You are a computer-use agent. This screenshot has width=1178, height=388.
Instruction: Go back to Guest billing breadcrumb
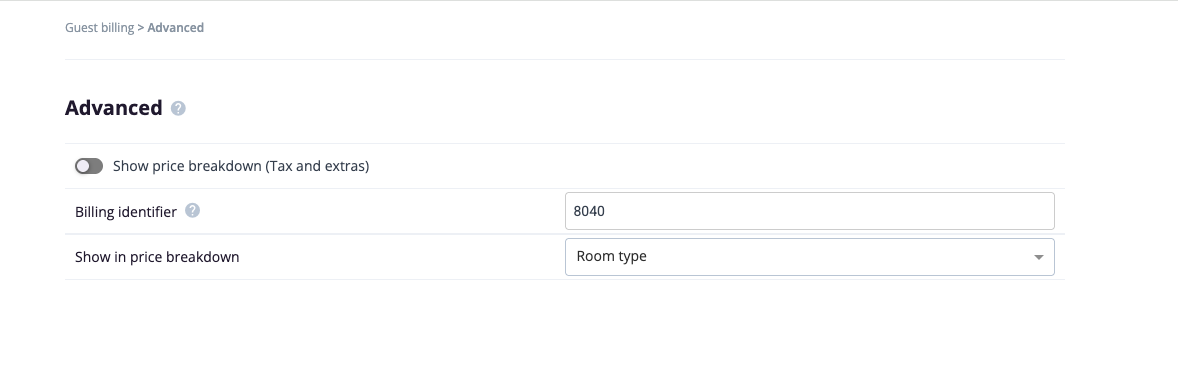click(x=99, y=28)
